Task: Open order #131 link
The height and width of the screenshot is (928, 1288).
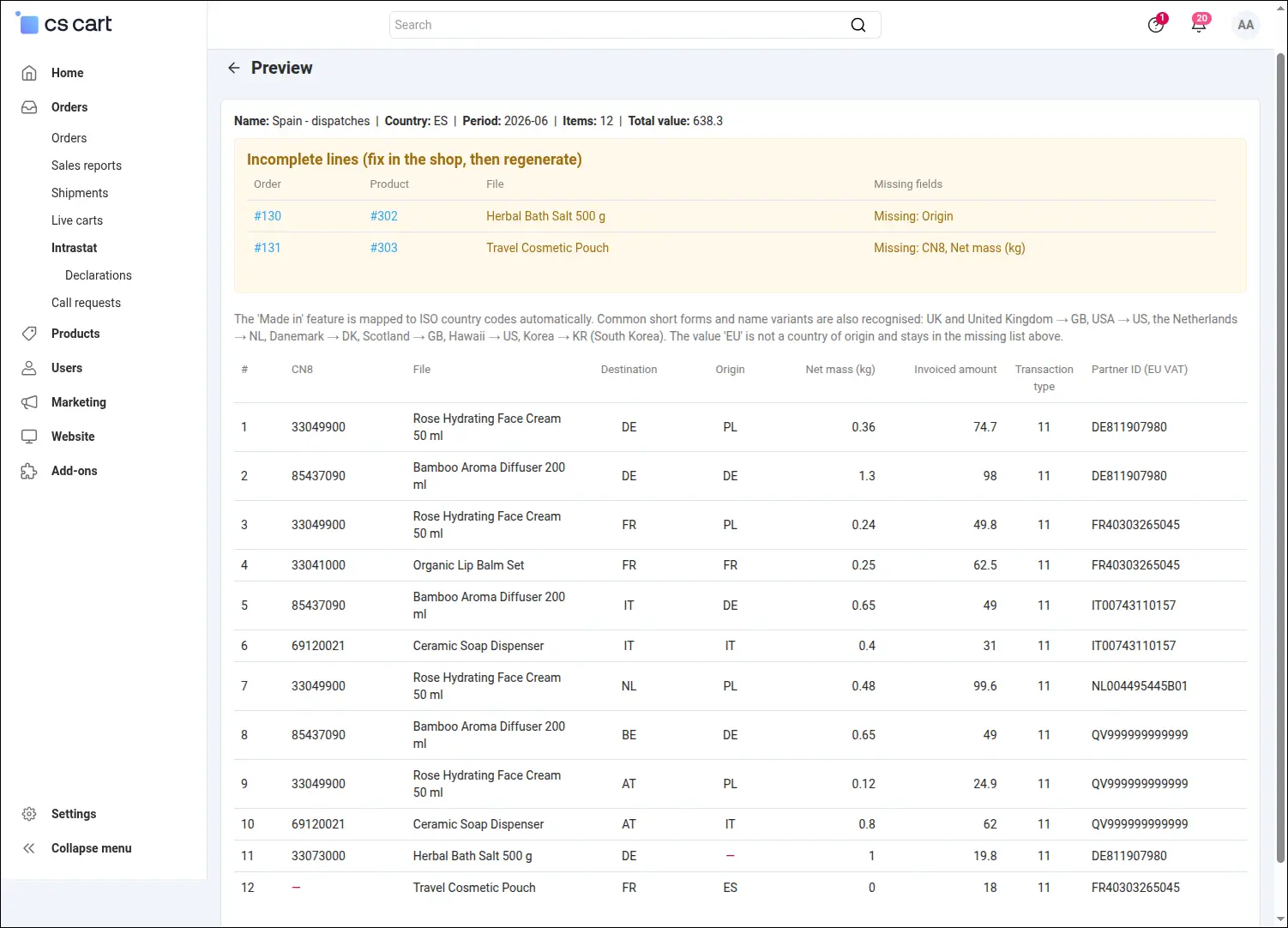Action: tap(268, 248)
